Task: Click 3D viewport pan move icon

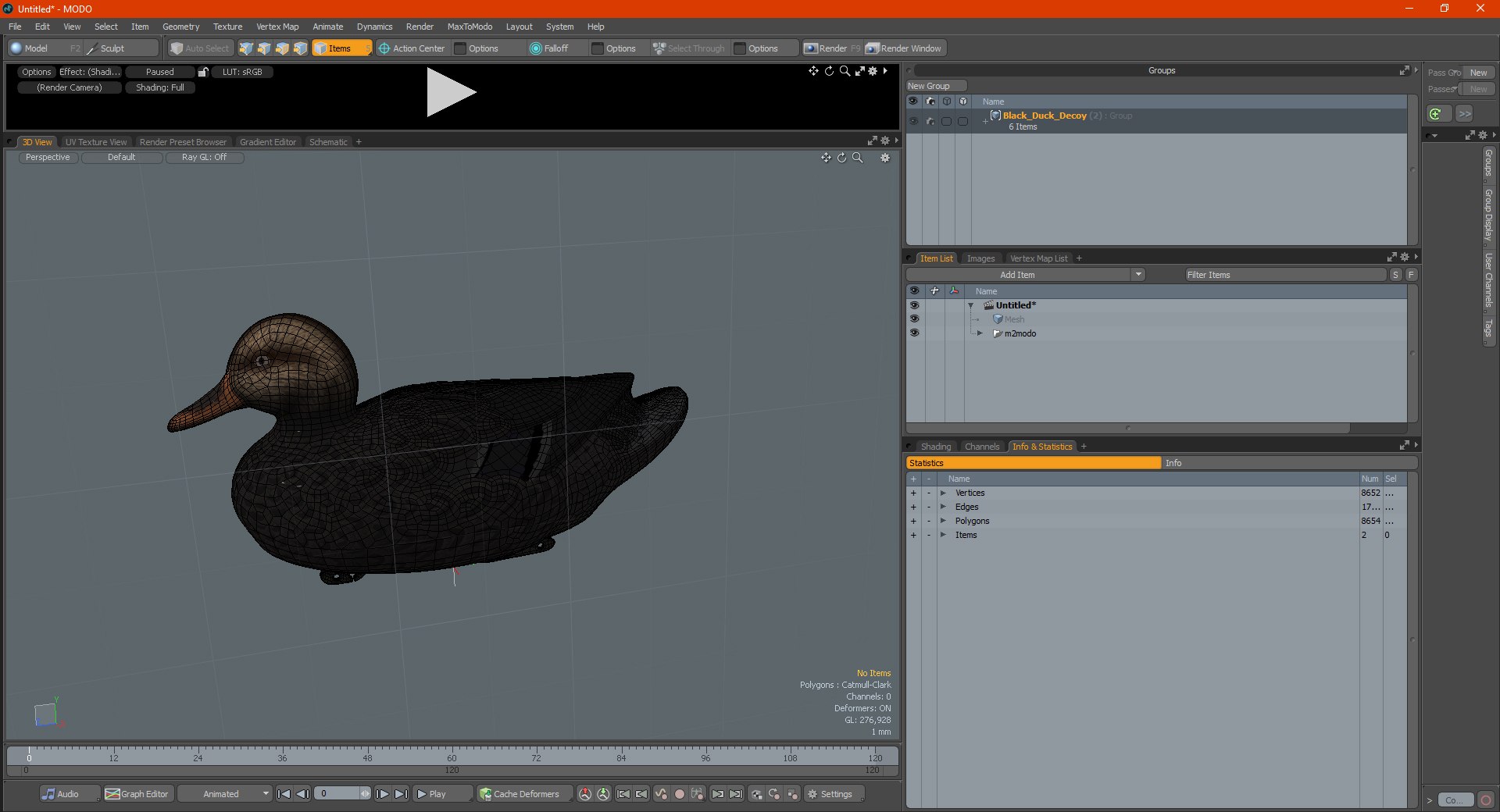Action: click(826, 158)
